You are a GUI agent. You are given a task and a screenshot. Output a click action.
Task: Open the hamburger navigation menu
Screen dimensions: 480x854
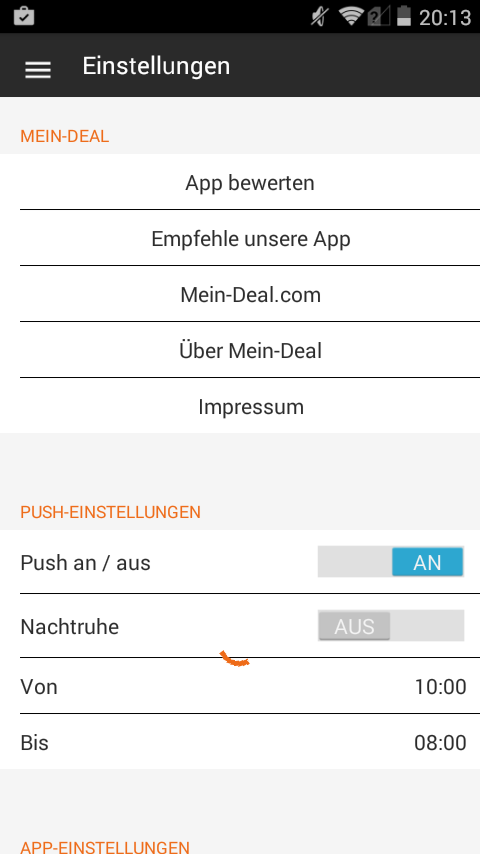coord(38,70)
